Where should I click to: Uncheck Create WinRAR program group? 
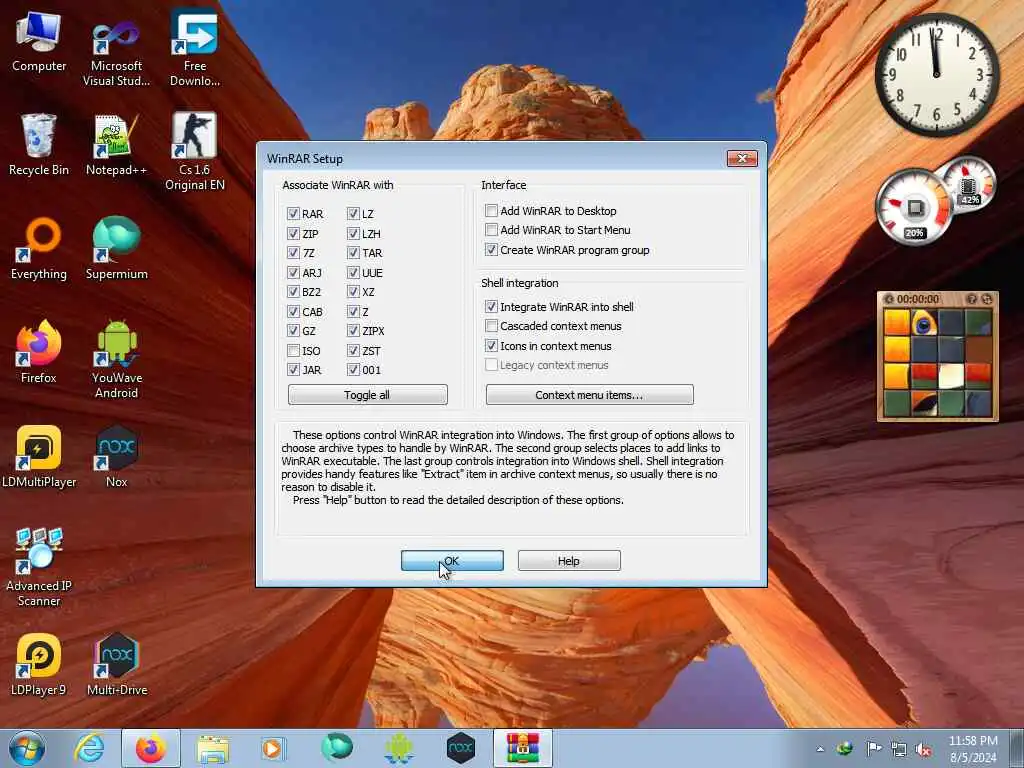[x=491, y=249]
